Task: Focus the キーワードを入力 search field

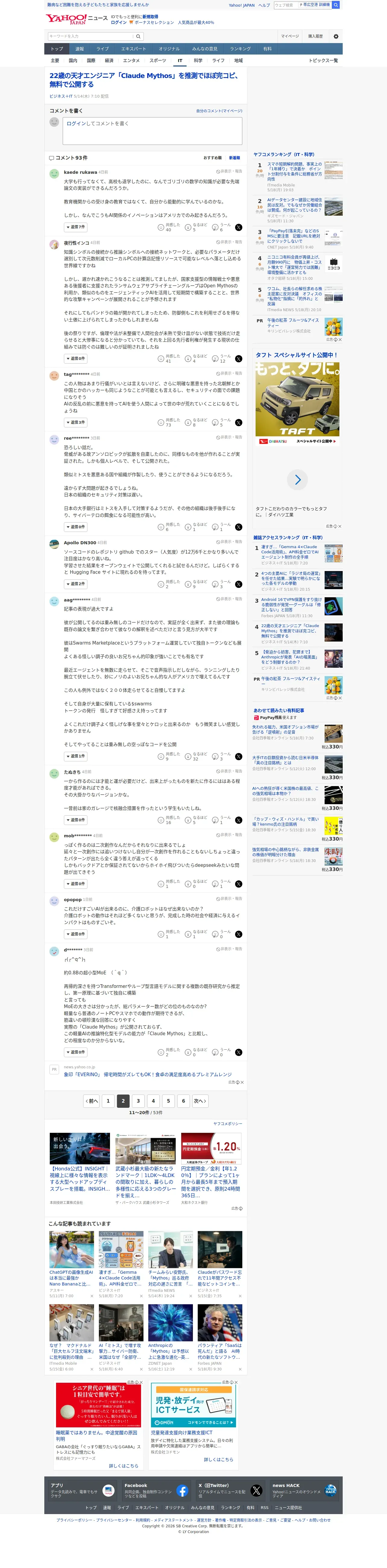Action: 91,36
